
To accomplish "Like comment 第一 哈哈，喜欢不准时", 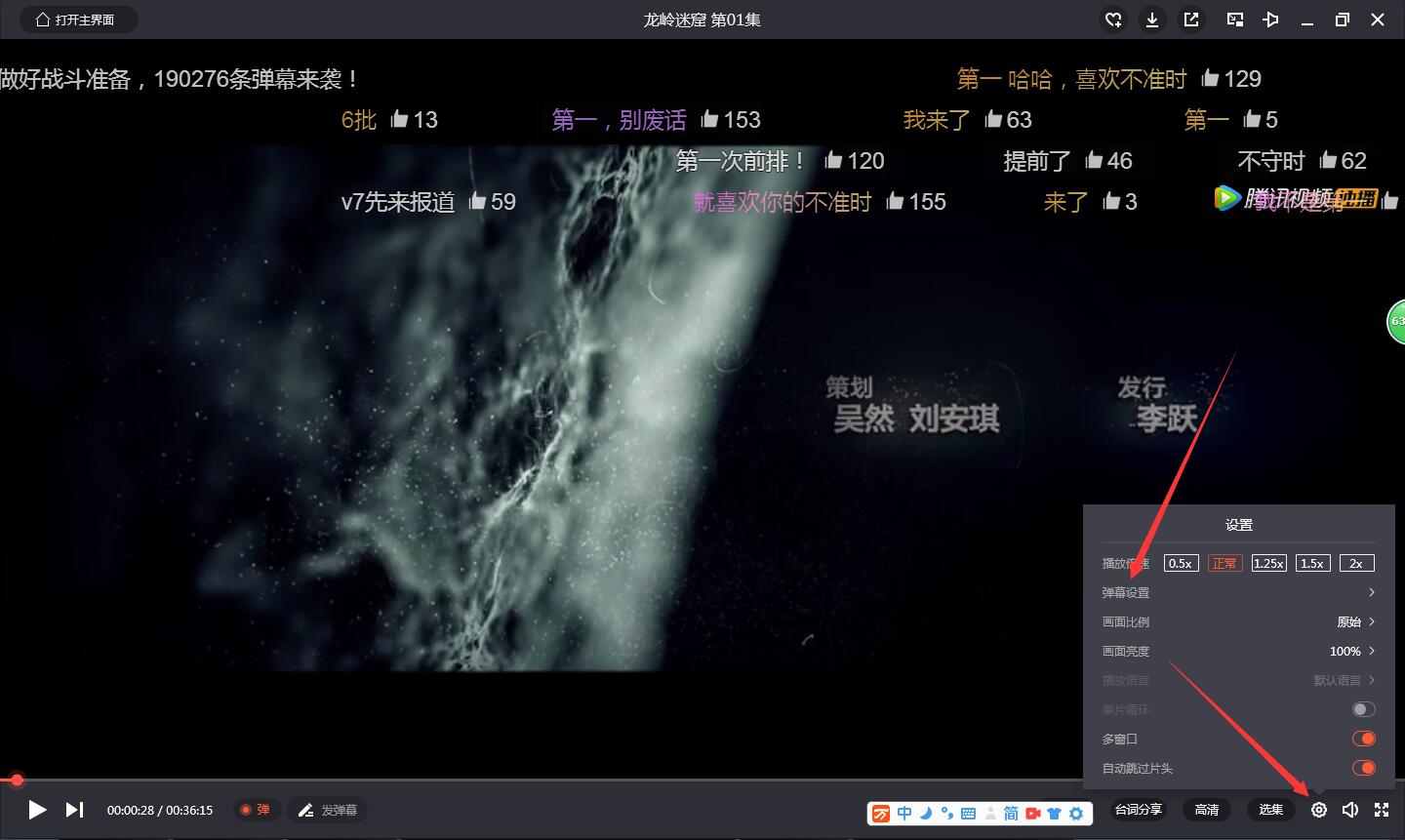I will coord(1210,78).
